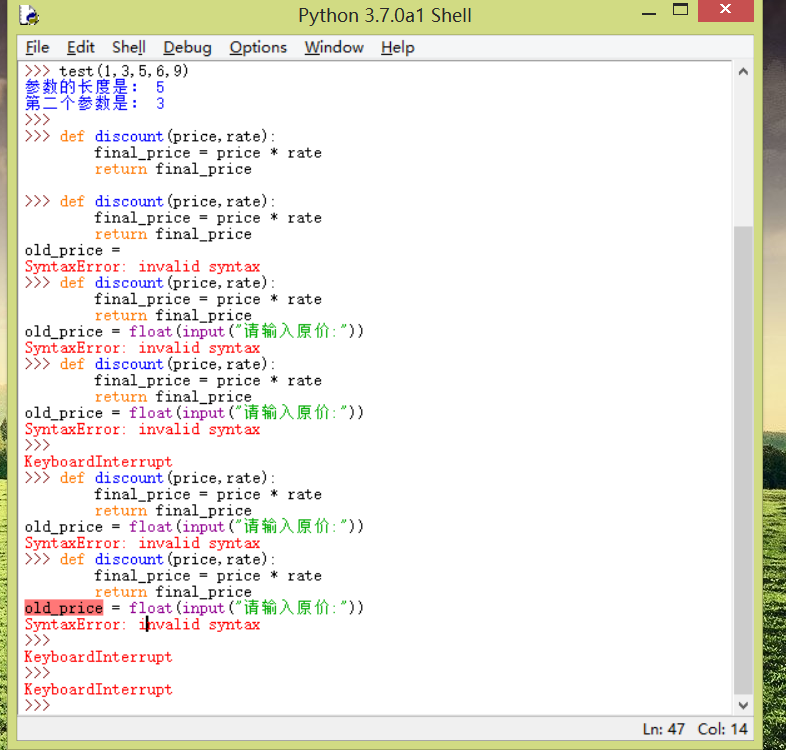Open the Shell menu

pyautogui.click(x=128, y=47)
